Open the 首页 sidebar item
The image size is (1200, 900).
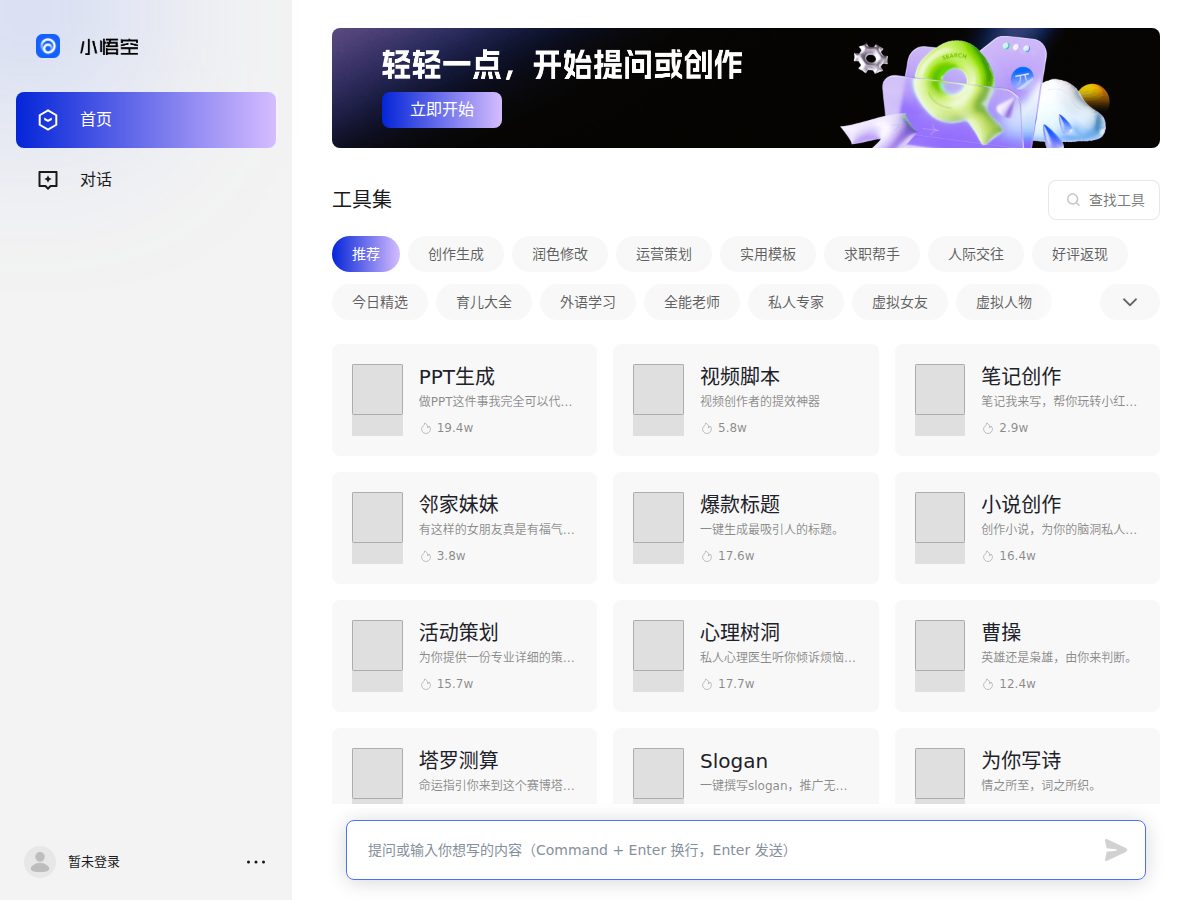[x=146, y=120]
